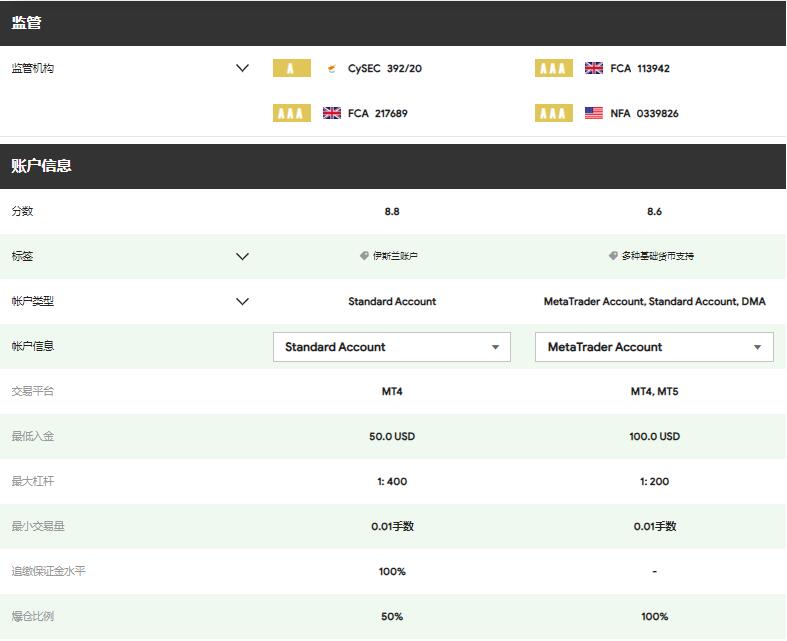The width and height of the screenshot is (787, 641).
Task: Click the tag icon beside 多种基础货币支持
Action: (x=613, y=256)
